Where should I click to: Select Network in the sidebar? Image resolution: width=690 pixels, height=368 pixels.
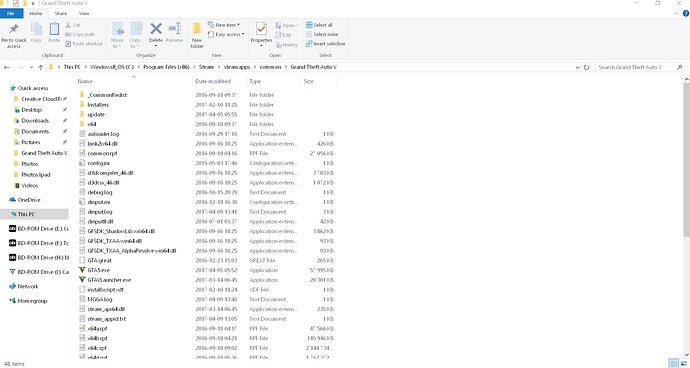28,287
